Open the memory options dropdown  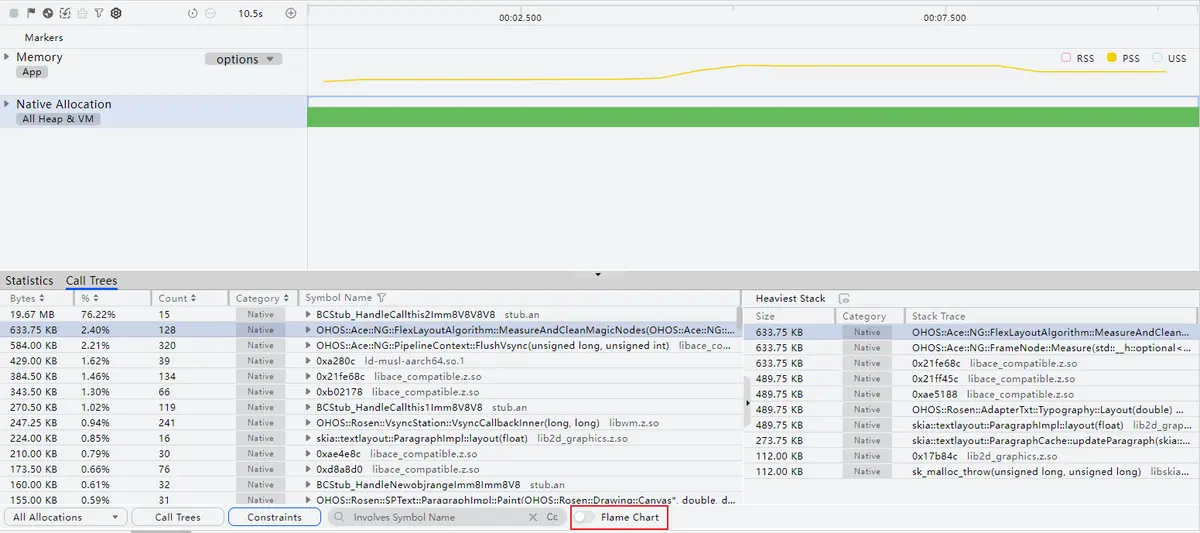pos(244,59)
